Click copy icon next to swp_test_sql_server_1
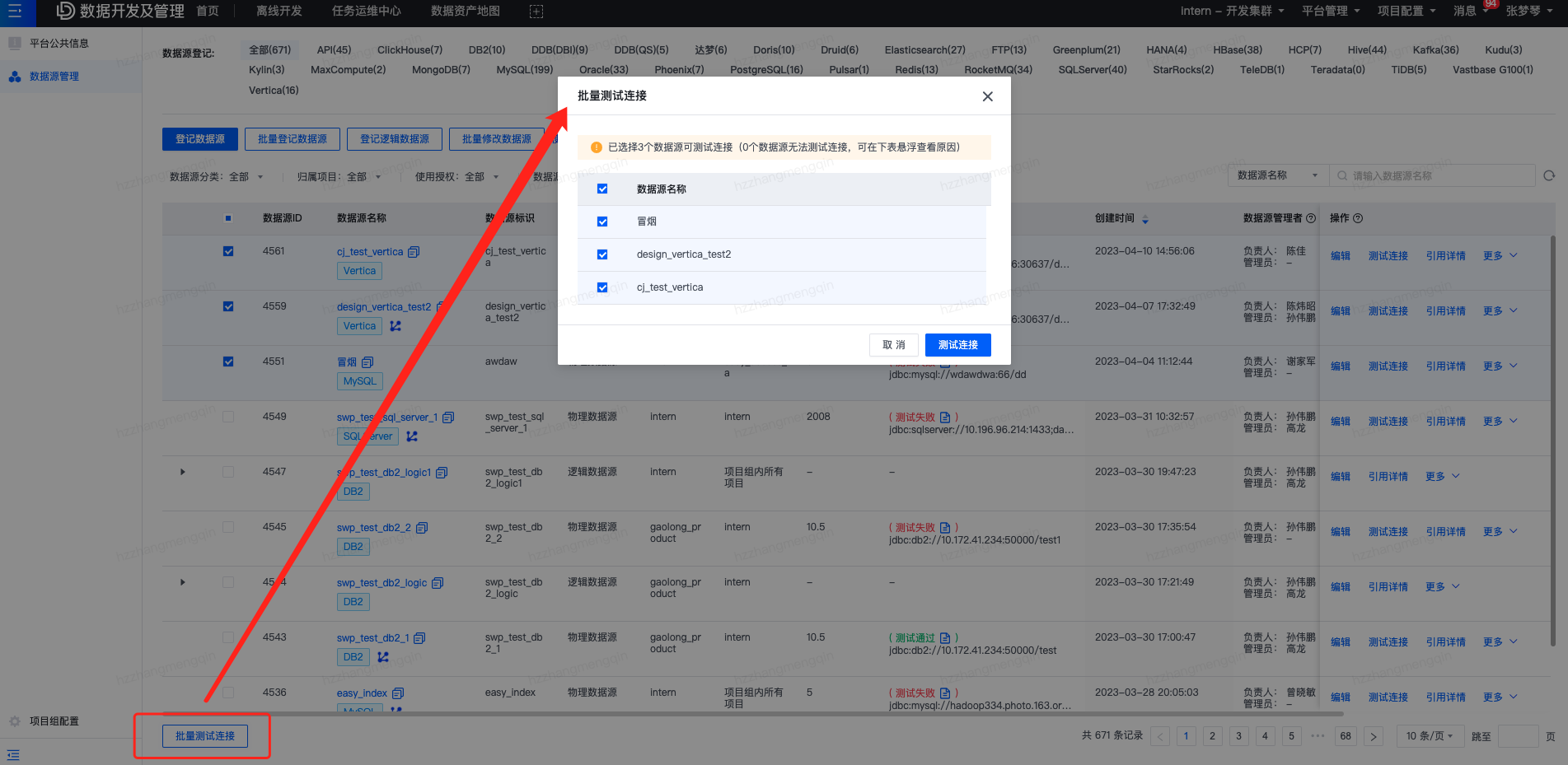Viewport: 1568px width, 765px height. (x=448, y=417)
